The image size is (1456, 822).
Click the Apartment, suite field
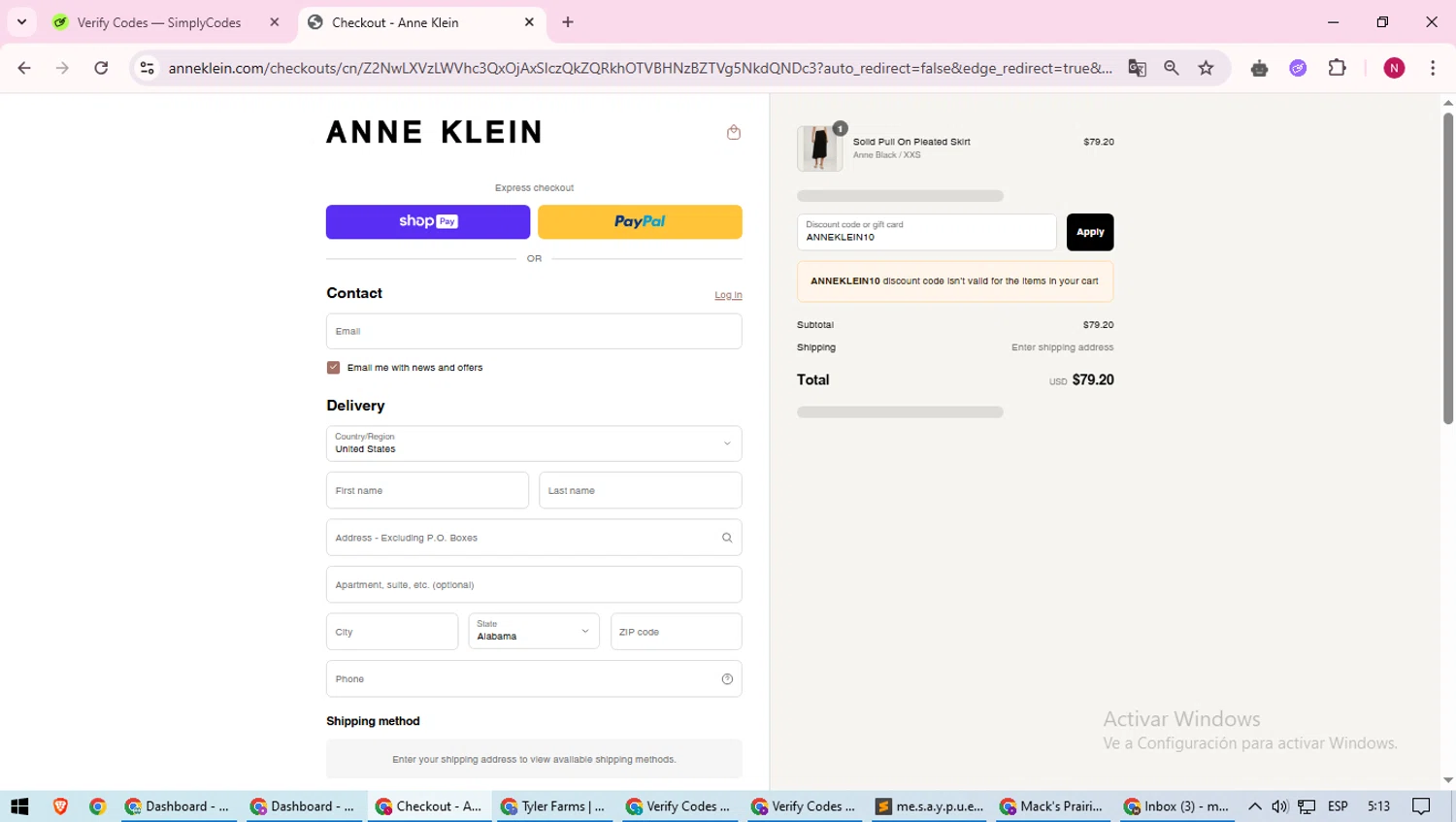534,585
